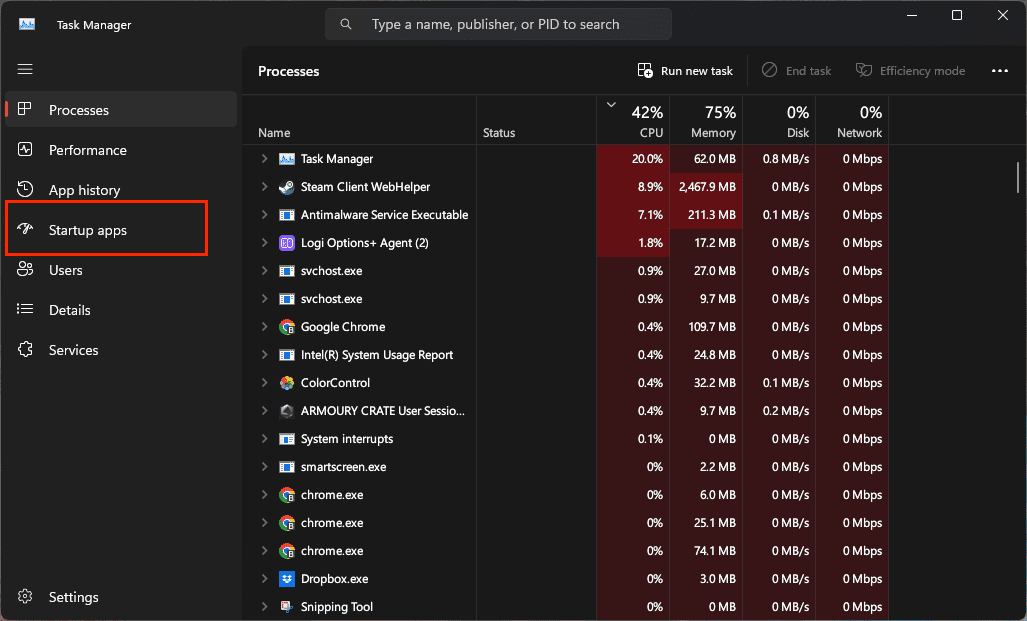Open the Startup apps page

121,229
